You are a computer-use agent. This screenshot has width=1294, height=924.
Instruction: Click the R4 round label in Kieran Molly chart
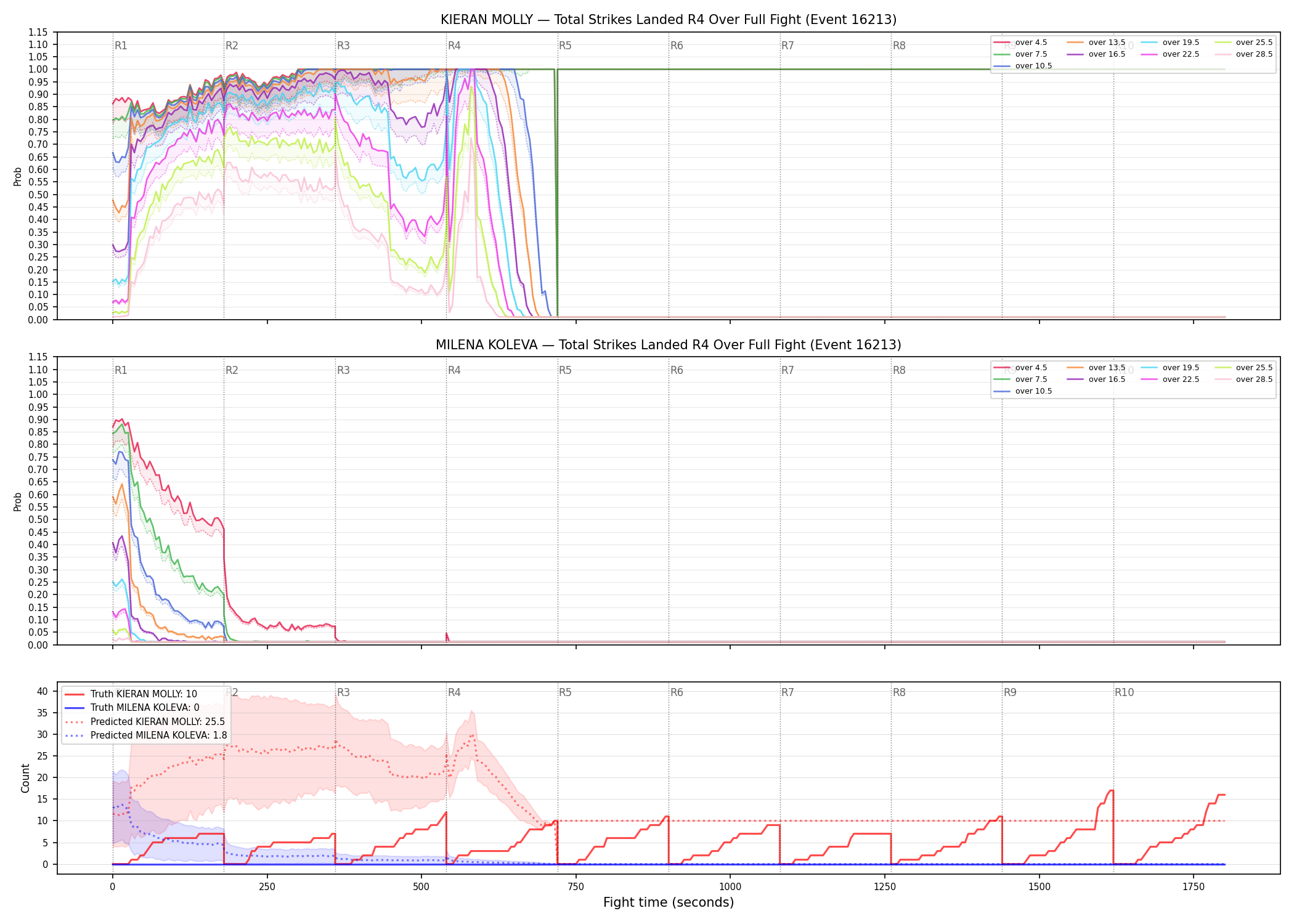point(454,46)
